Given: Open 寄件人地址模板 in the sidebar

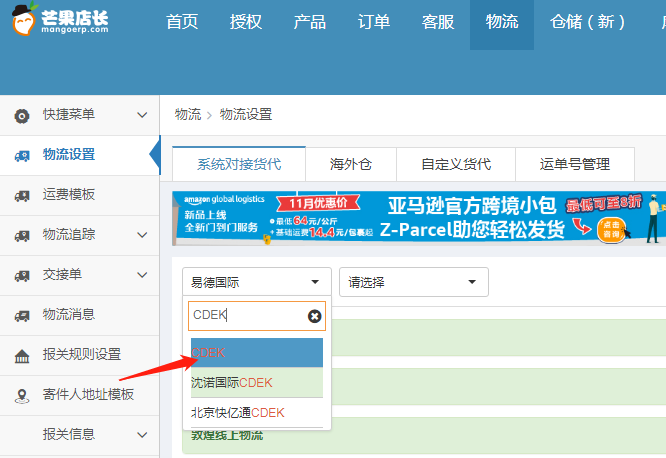Looking at the screenshot, I should 79,395.
